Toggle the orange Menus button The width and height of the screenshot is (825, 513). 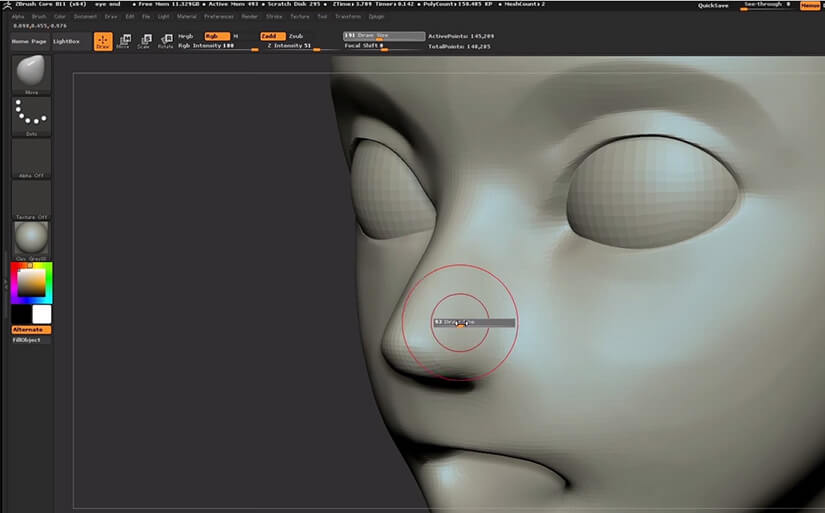click(810, 5)
